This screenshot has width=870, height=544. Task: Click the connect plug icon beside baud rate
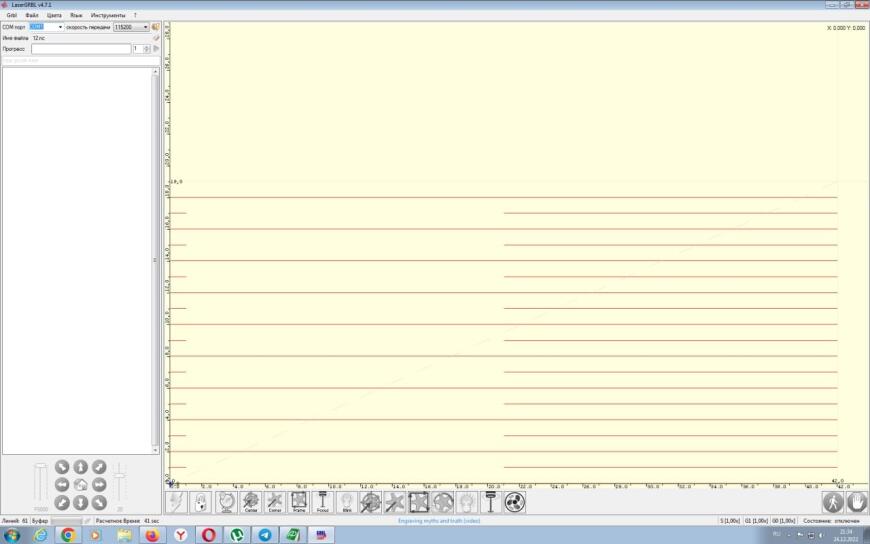pyautogui.click(x=155, y=27)
